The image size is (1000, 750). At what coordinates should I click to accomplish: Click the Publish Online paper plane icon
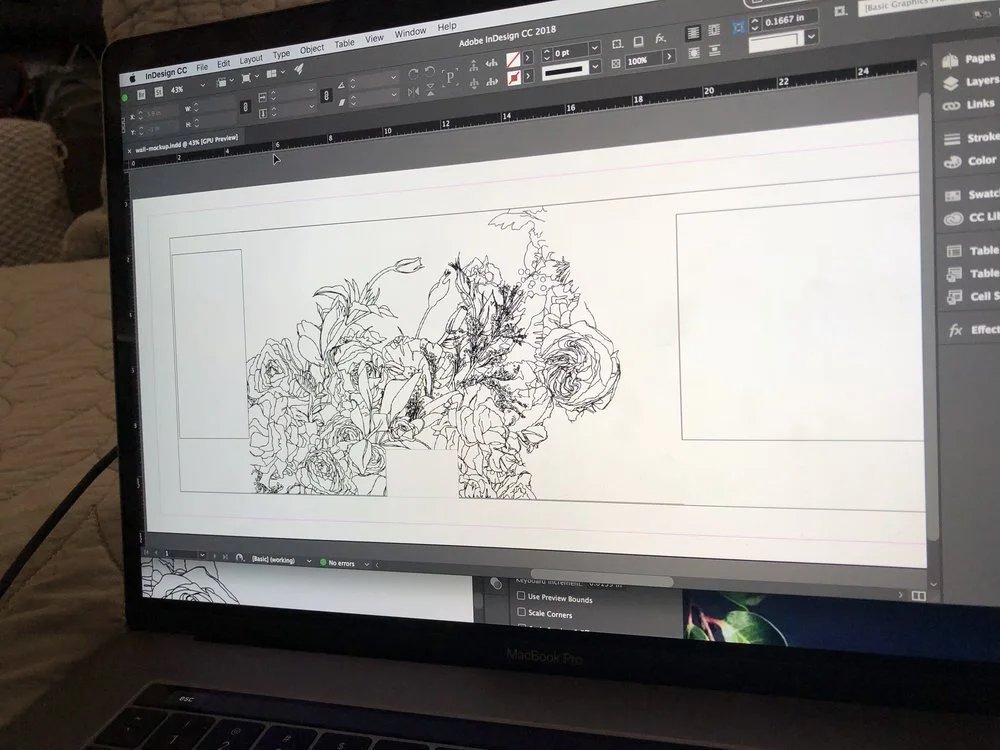299,70
